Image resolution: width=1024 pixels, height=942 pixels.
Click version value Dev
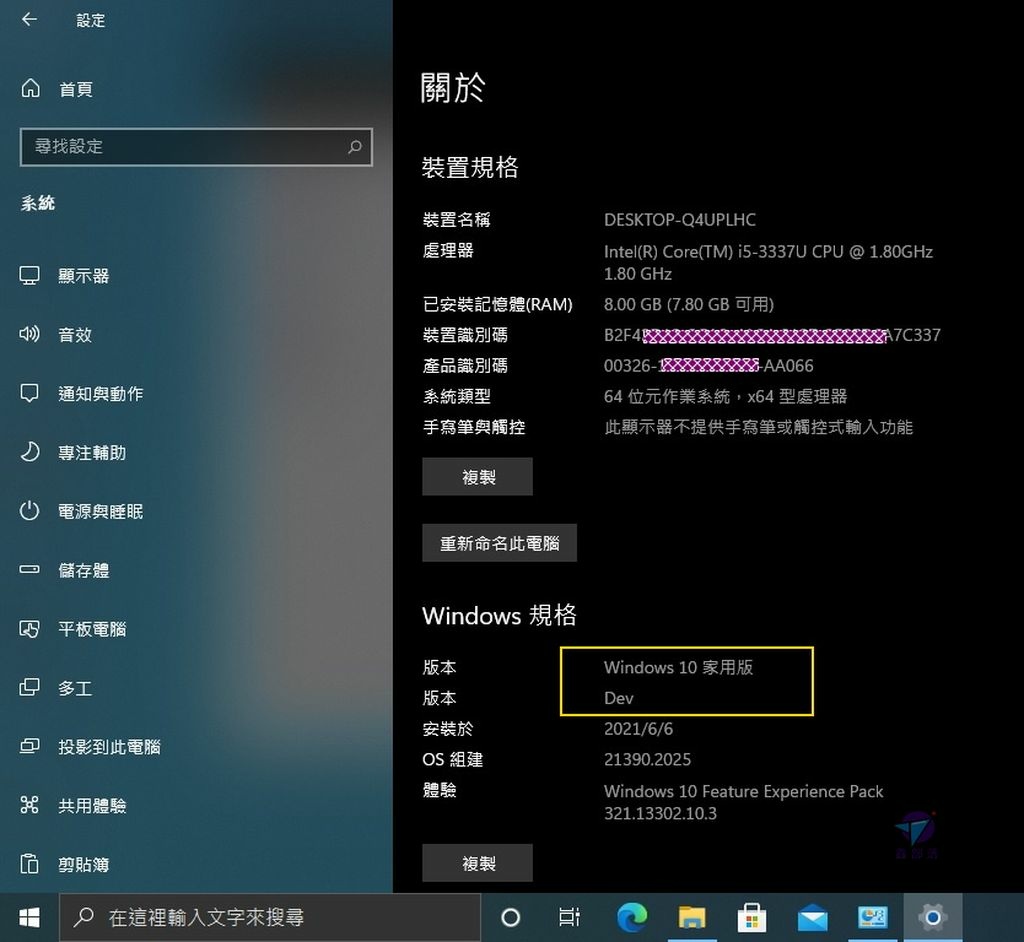618,698
